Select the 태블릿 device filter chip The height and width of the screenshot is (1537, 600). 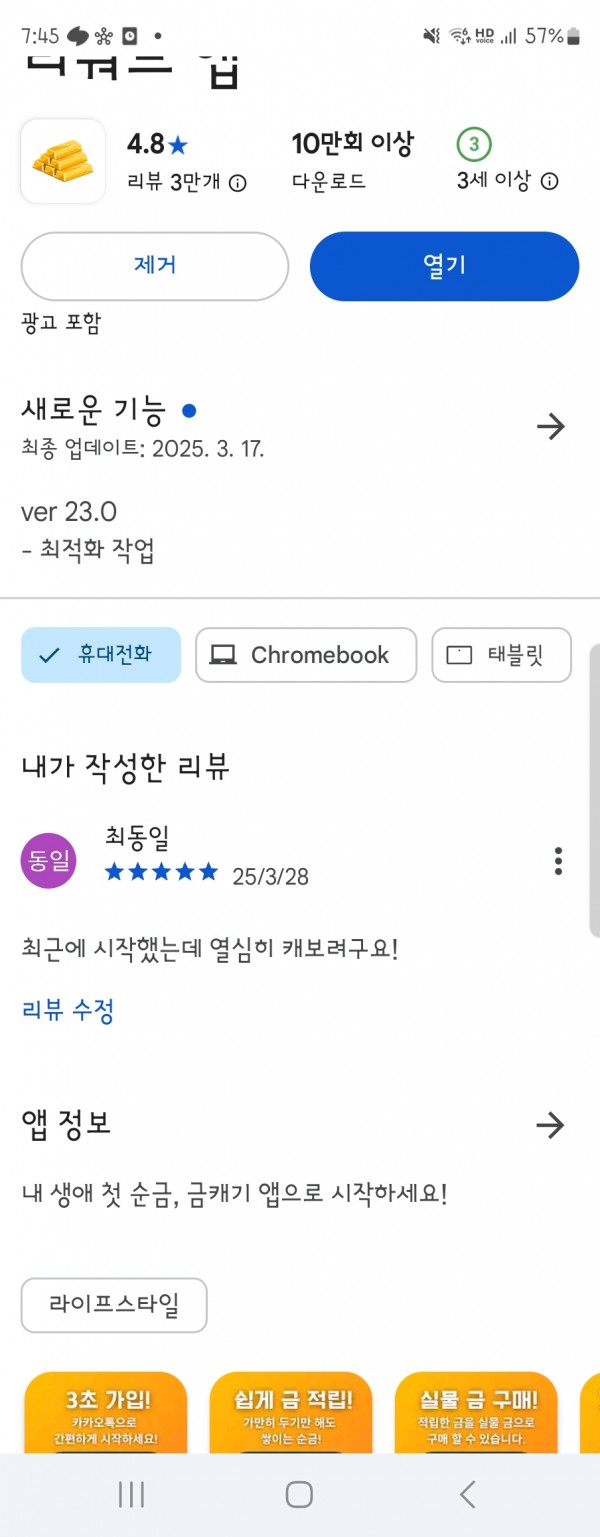pyautogui.click(x=502, y=655)
